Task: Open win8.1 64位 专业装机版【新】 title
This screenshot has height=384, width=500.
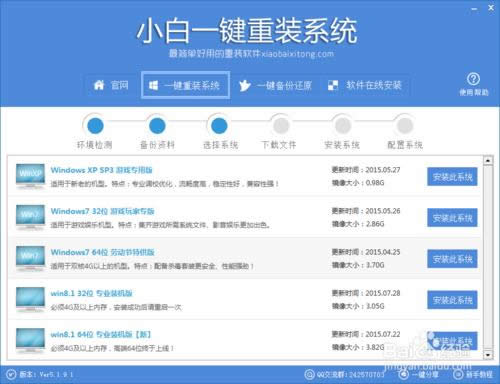Action: (x=101, y=334)
